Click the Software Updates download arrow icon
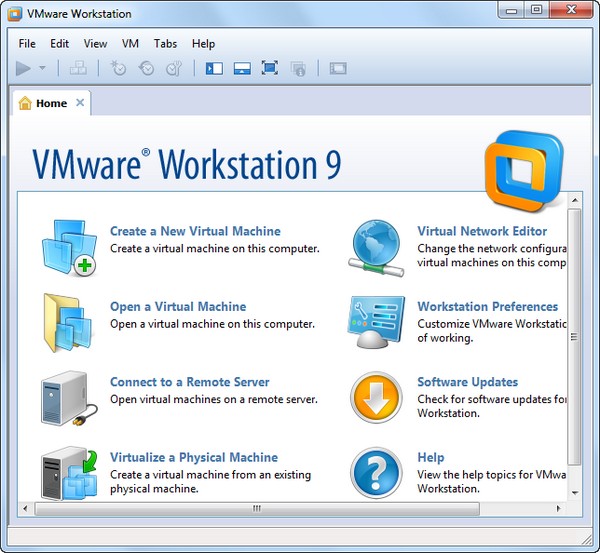The image size is (600, 553). (x=376, y=398)
